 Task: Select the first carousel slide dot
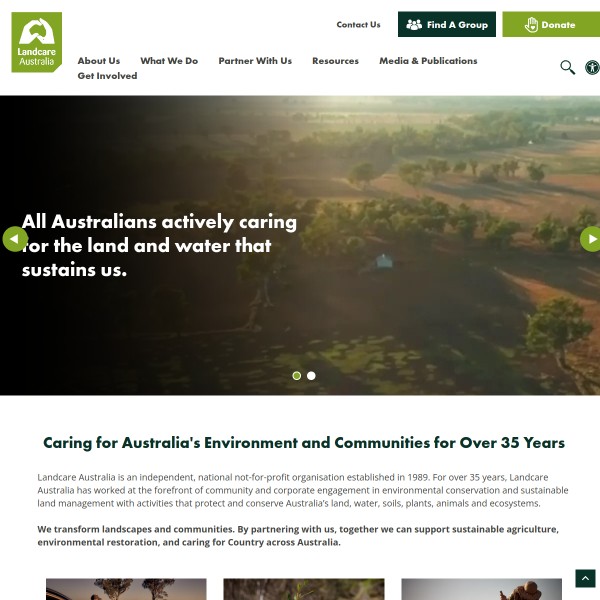(x=297, y=376)
